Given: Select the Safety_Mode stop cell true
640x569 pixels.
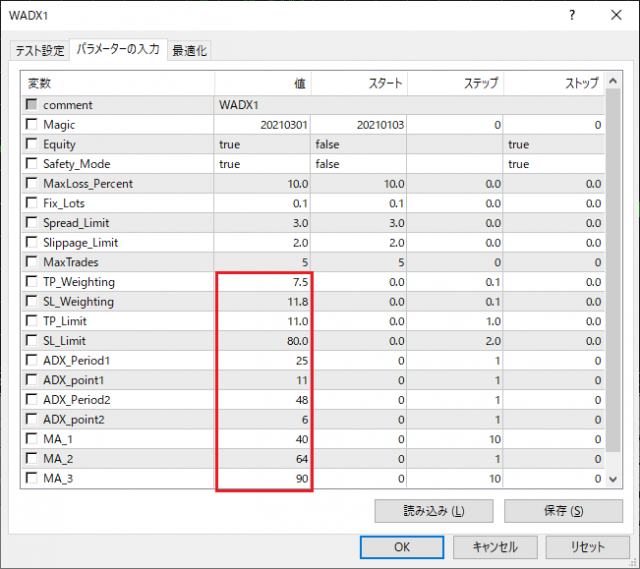Looking at the screenshot, I should 553,164.
